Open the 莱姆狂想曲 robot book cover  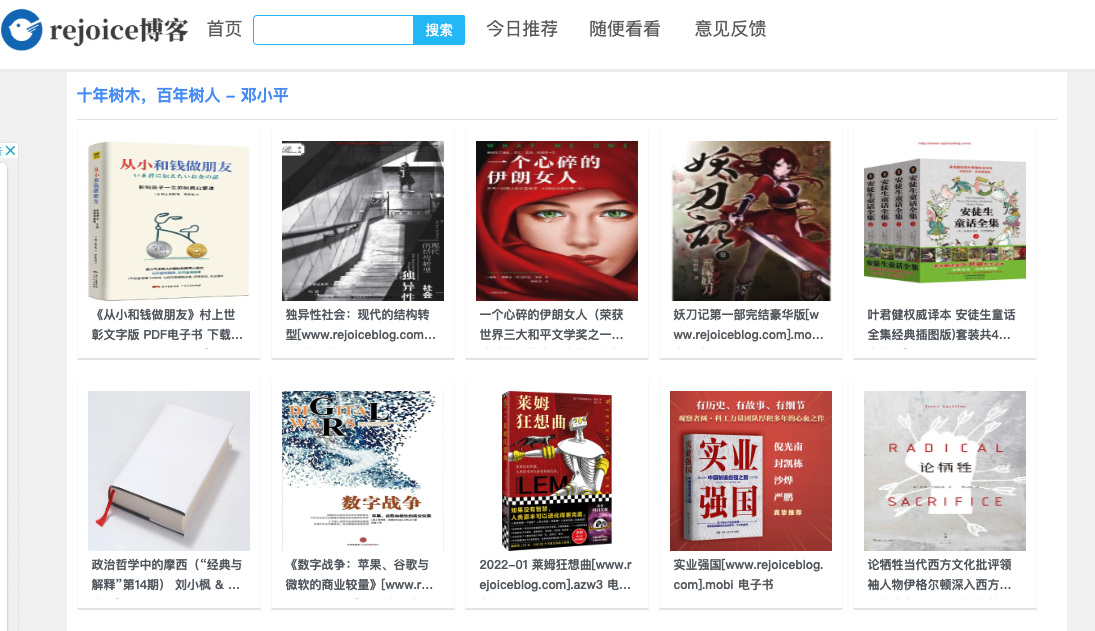click(557, 470)
